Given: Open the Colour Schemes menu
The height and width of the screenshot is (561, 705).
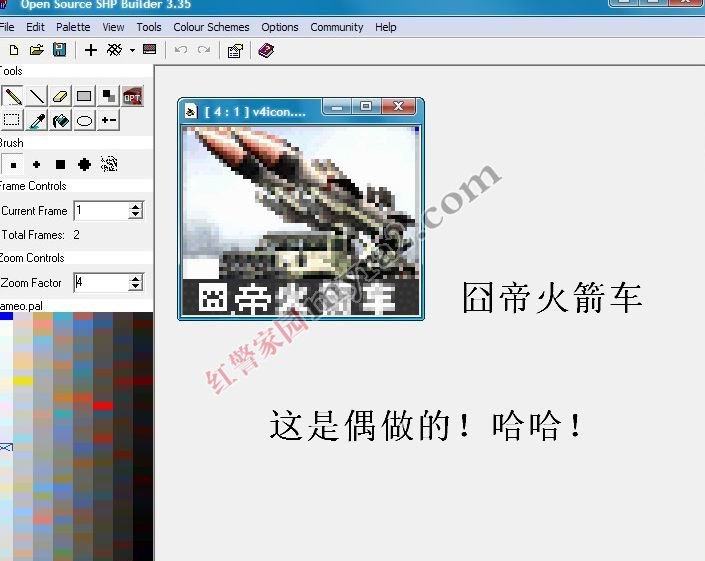Looking at the screenshot, I should coord(211,27).
